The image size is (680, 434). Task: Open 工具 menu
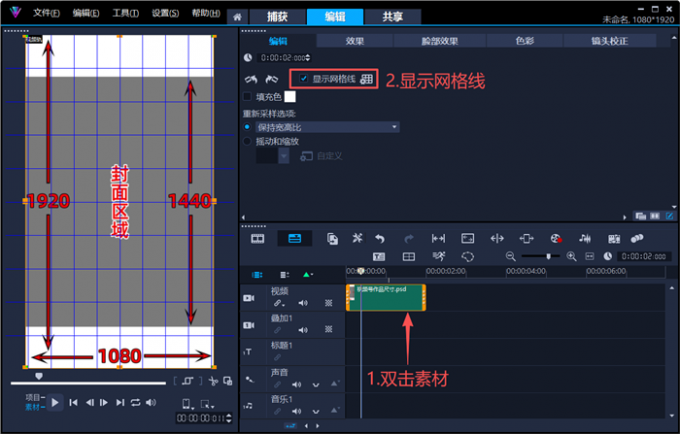[x=125, y=13]
